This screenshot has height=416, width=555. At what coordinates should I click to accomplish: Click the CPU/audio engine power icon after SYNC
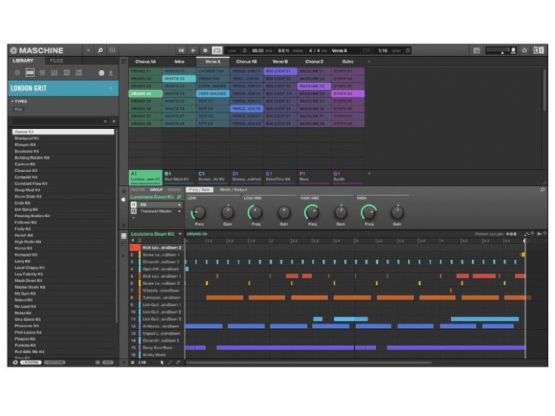click(x=408, y=51)
